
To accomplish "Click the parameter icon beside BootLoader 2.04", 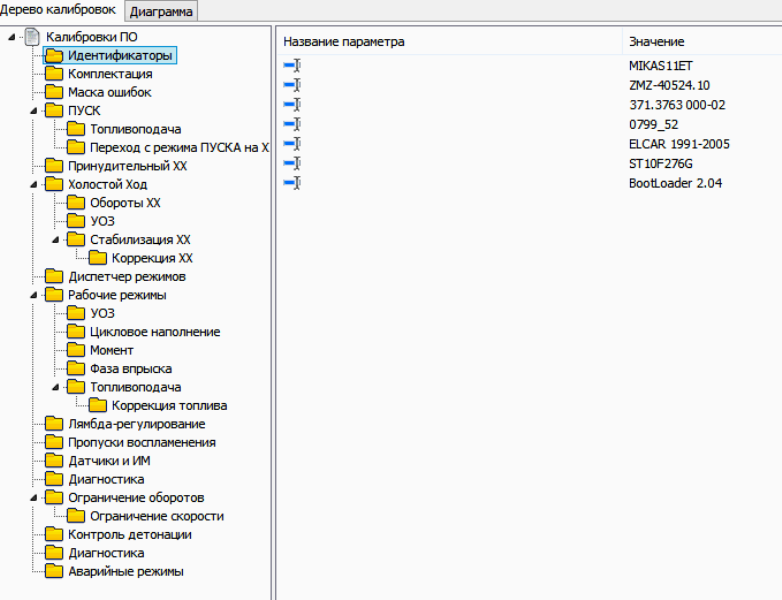I will [292, 183].
